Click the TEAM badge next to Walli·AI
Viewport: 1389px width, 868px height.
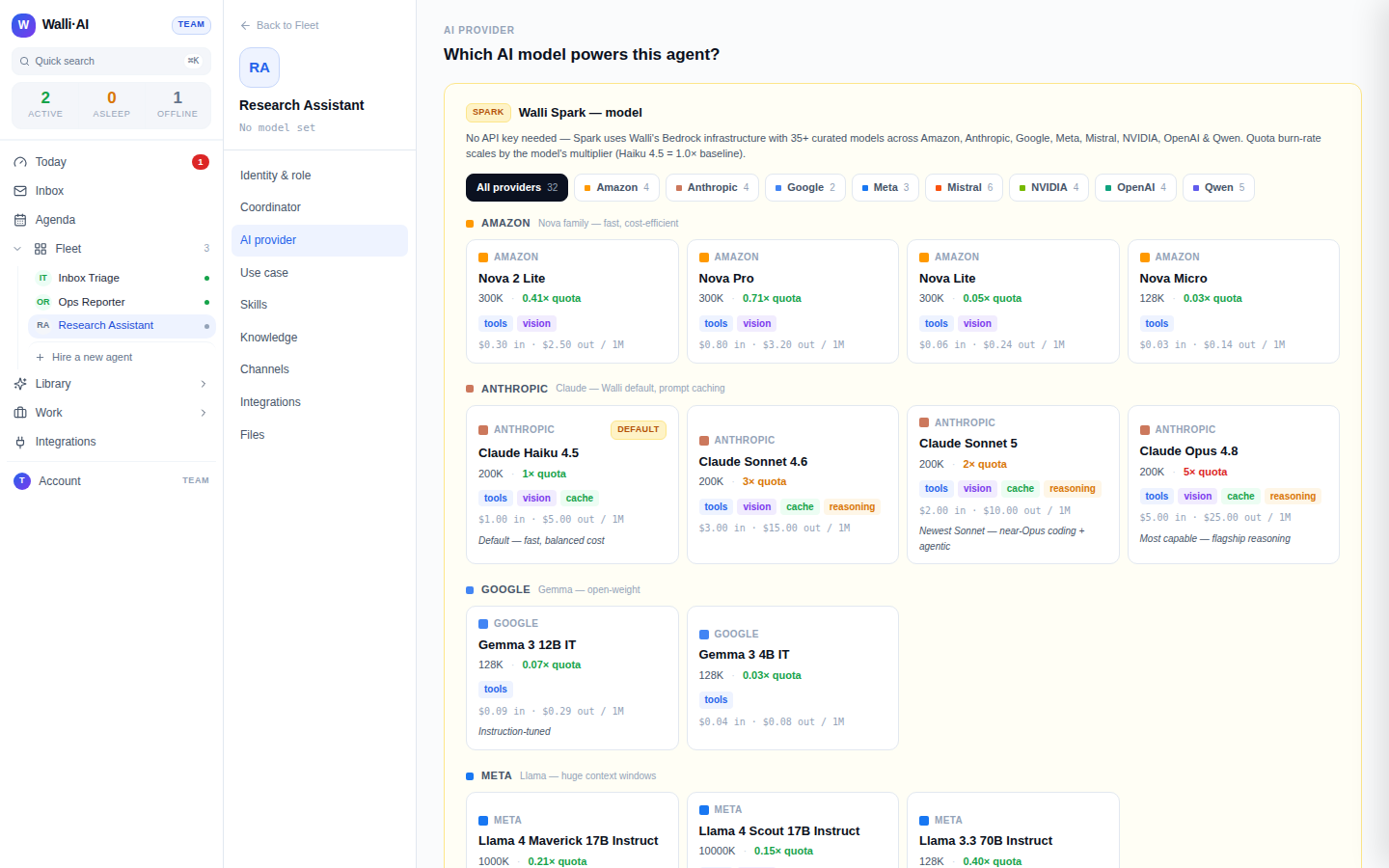(191, 25)
